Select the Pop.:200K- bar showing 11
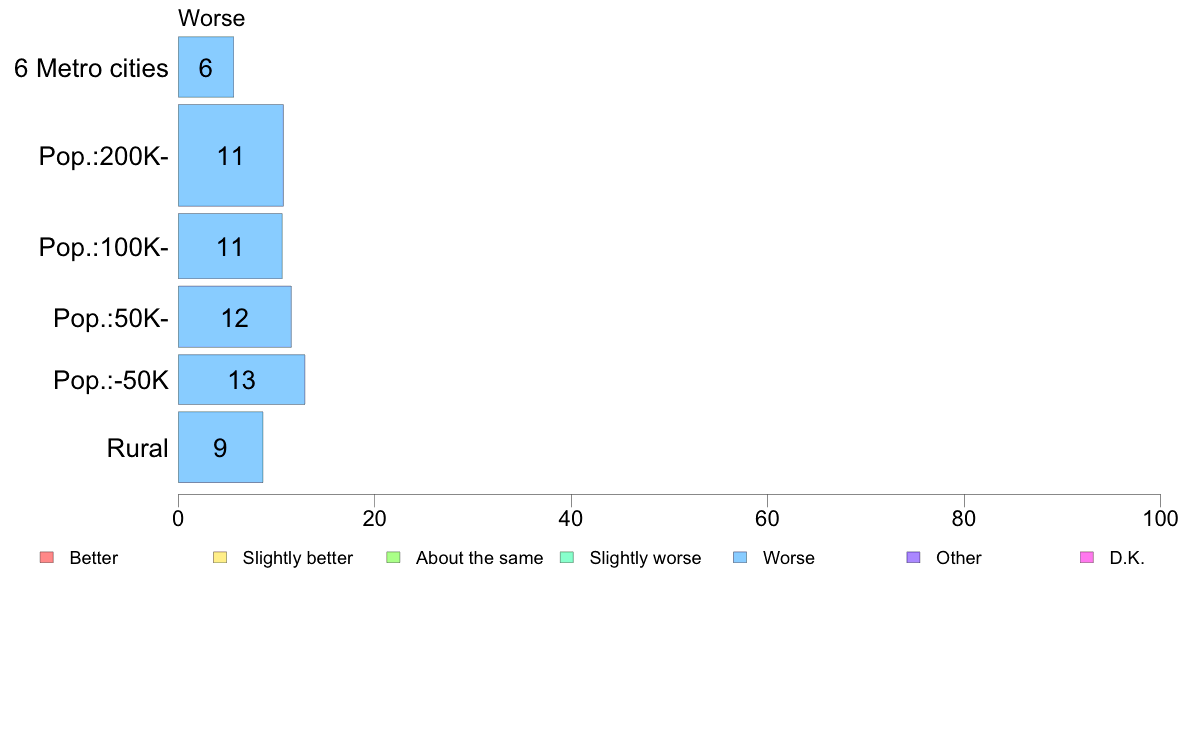The width and height of the screenshot is (1188, 736). pyautogui.click(x=231, y=155)
